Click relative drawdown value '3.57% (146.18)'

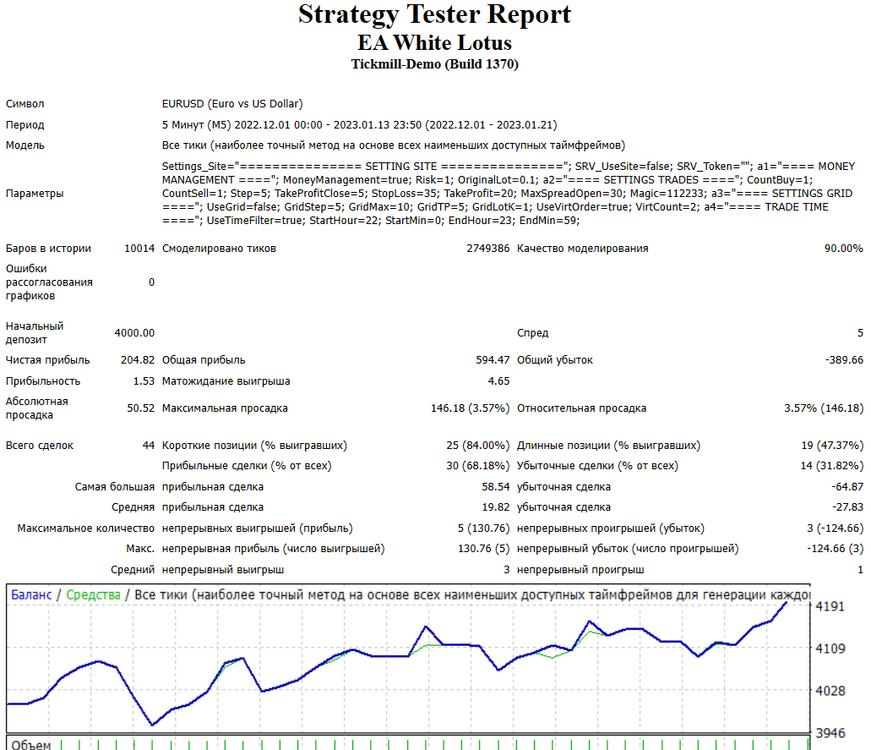tap(824, 408)
